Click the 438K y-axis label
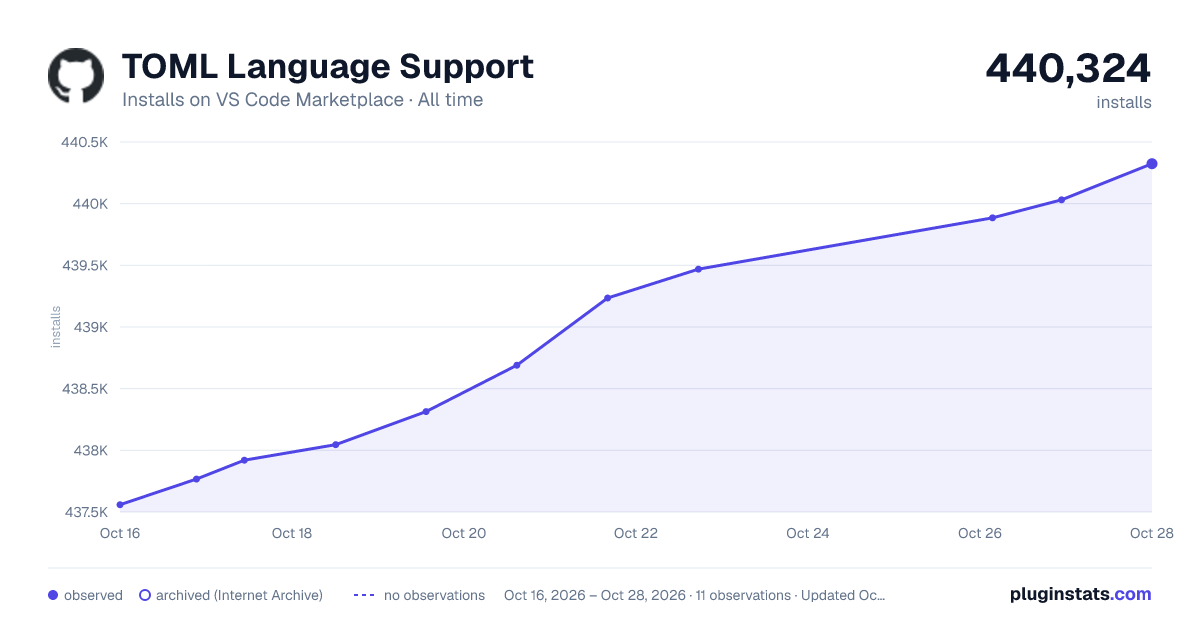This screenshot has width=1200, height=630. pyautogui.click(x=89, y=450)
